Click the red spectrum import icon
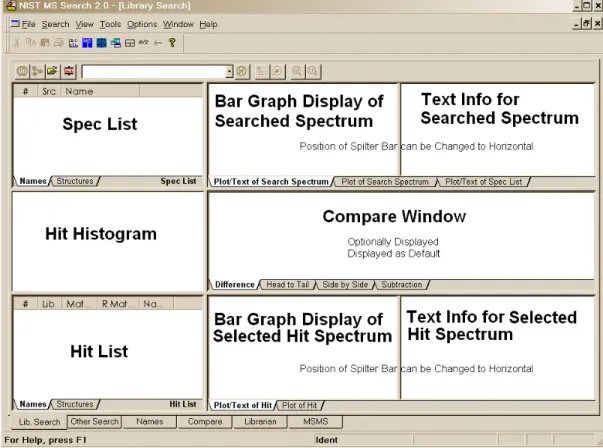Viewport: 603px width, 448px height. (69, 71)
